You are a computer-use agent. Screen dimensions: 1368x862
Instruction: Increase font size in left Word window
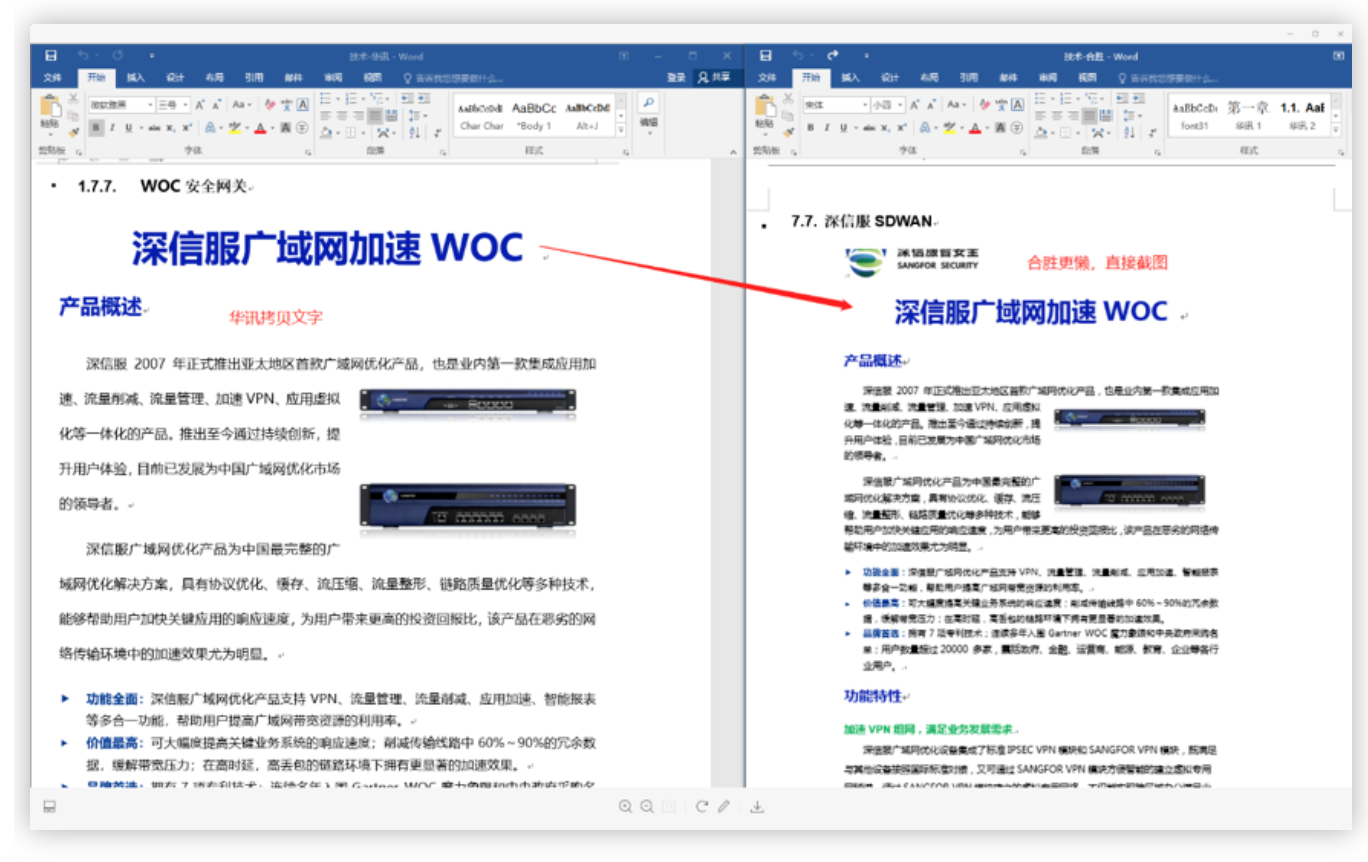click(x=200, y=104)
